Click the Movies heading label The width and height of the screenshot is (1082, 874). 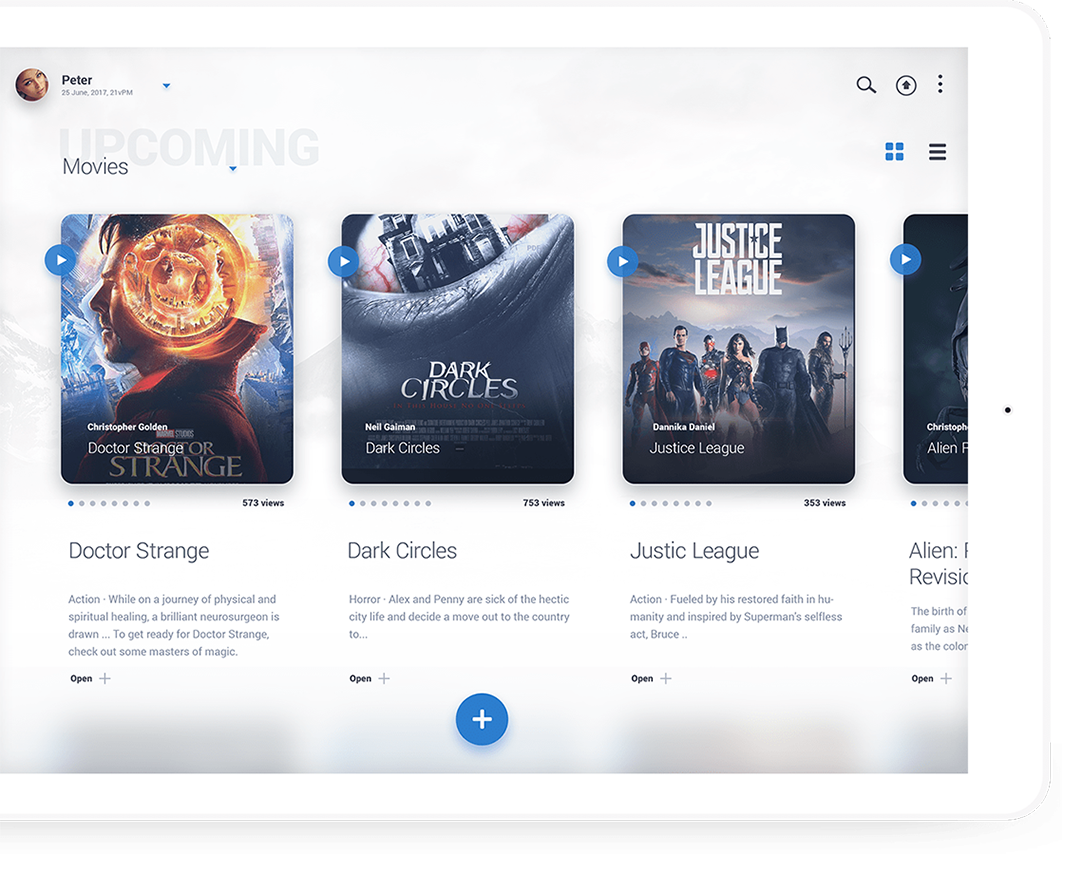point(95,167)
